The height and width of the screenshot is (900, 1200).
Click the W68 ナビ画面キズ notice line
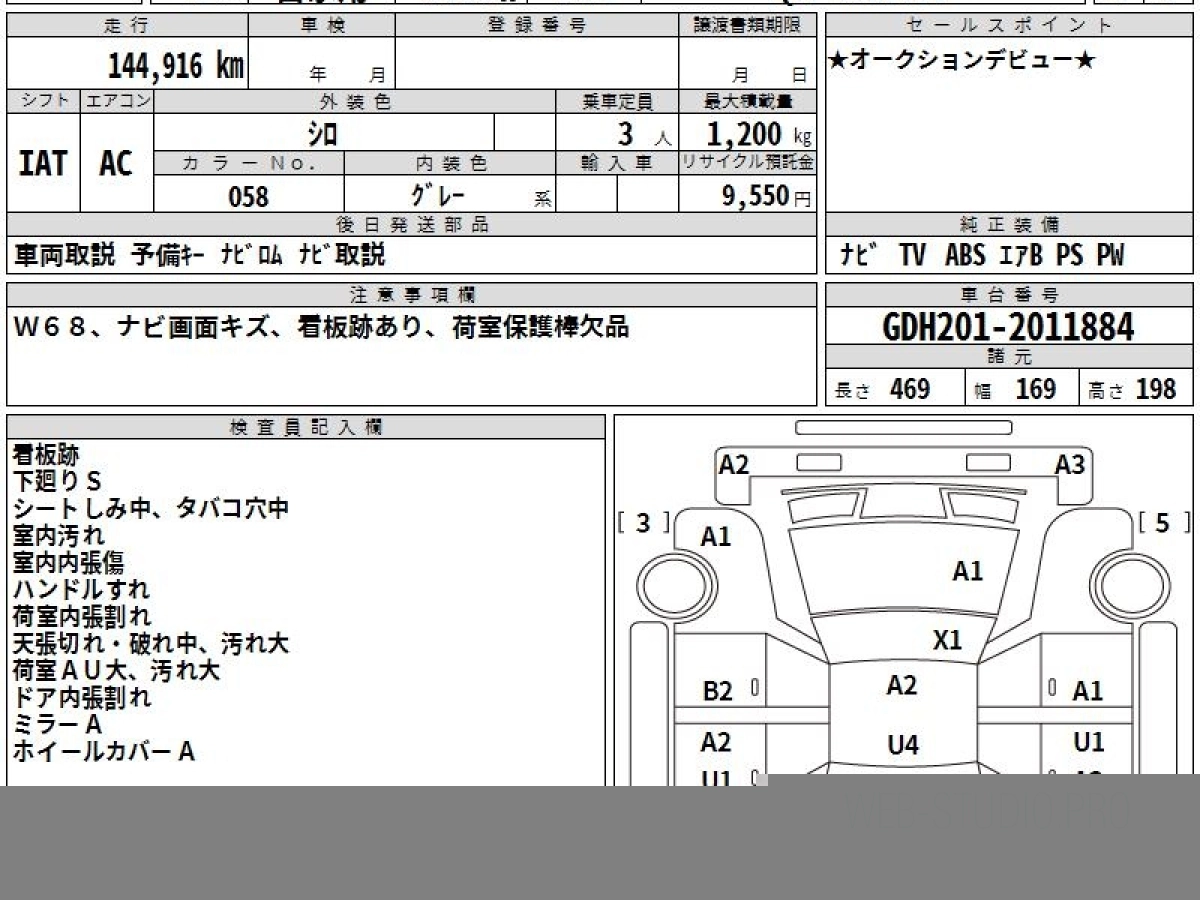322,327
